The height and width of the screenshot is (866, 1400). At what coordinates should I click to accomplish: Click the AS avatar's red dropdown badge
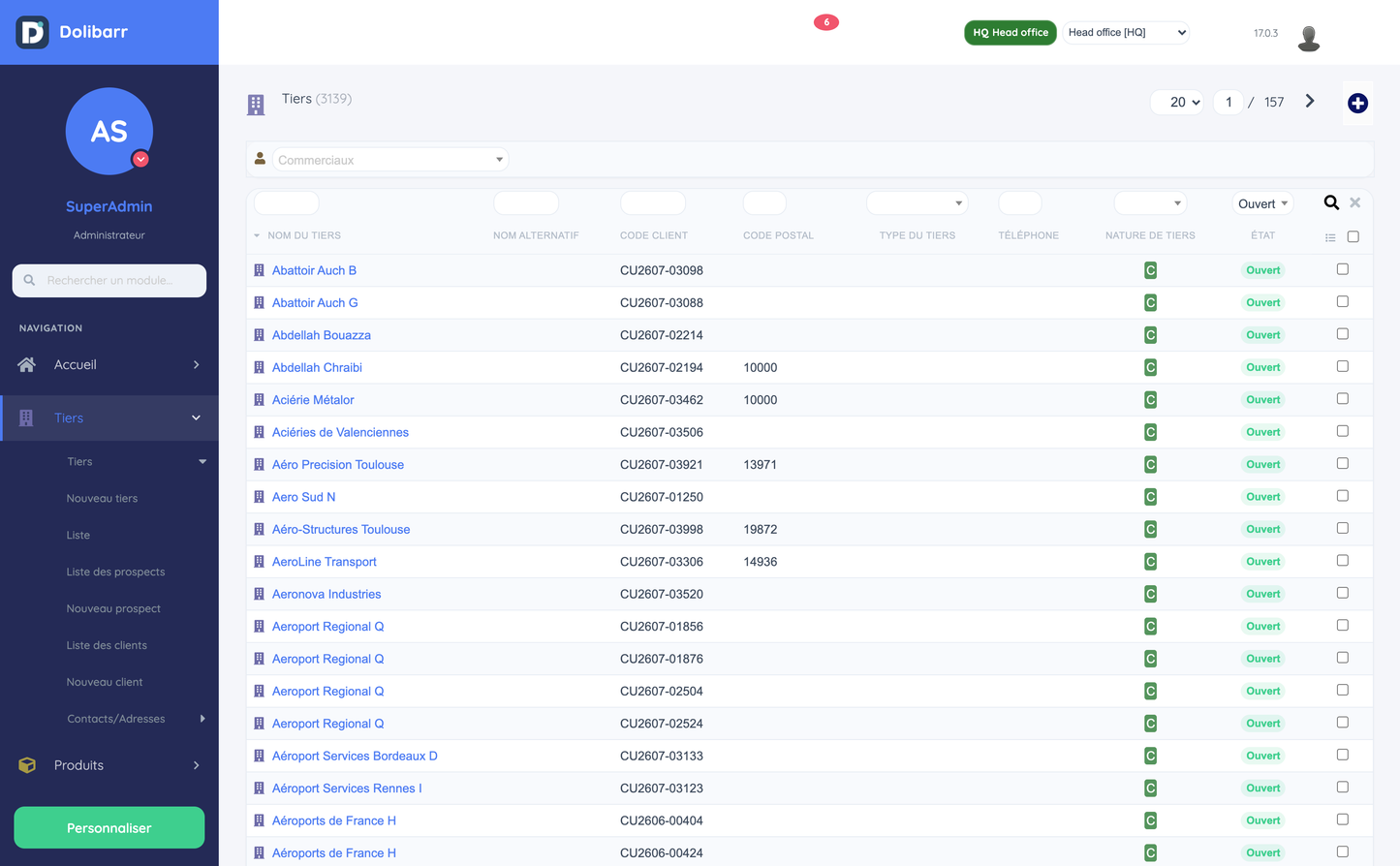140,159
